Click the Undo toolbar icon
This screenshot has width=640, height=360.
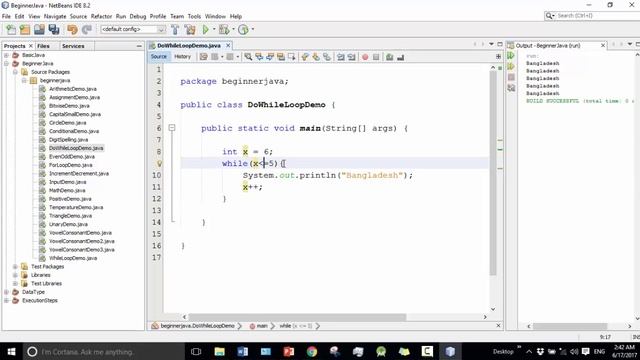tap(72, 29)
